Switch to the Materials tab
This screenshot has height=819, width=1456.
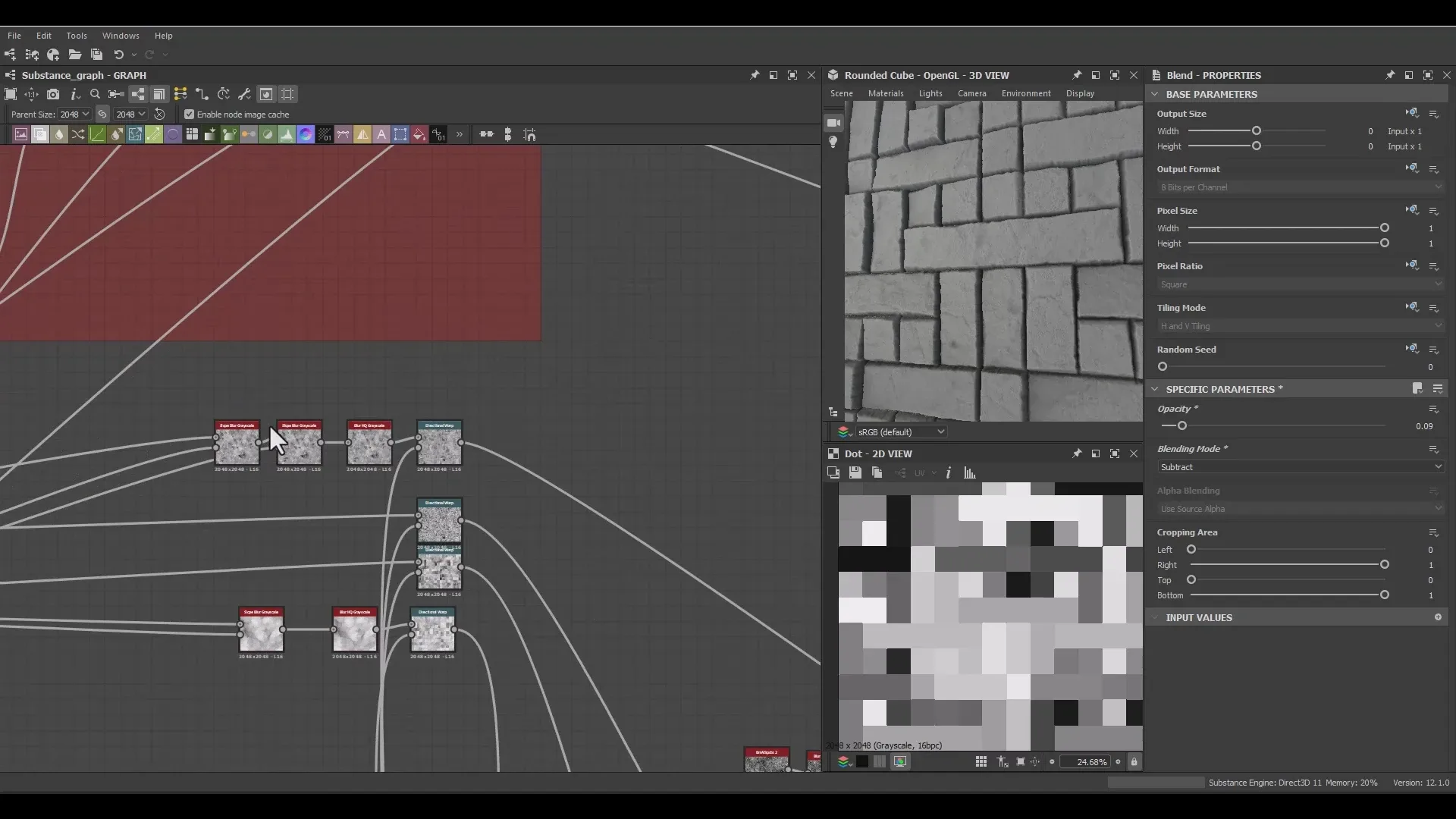[885, 93]
